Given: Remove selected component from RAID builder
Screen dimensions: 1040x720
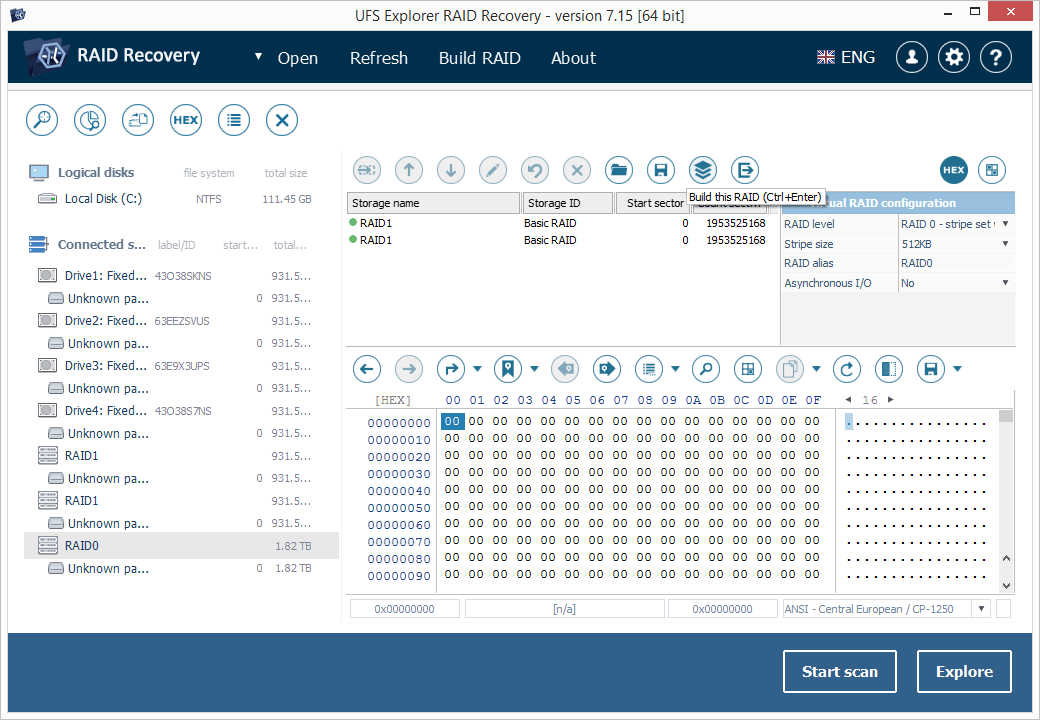Looking at the screenshot, I should click(577, 170).
